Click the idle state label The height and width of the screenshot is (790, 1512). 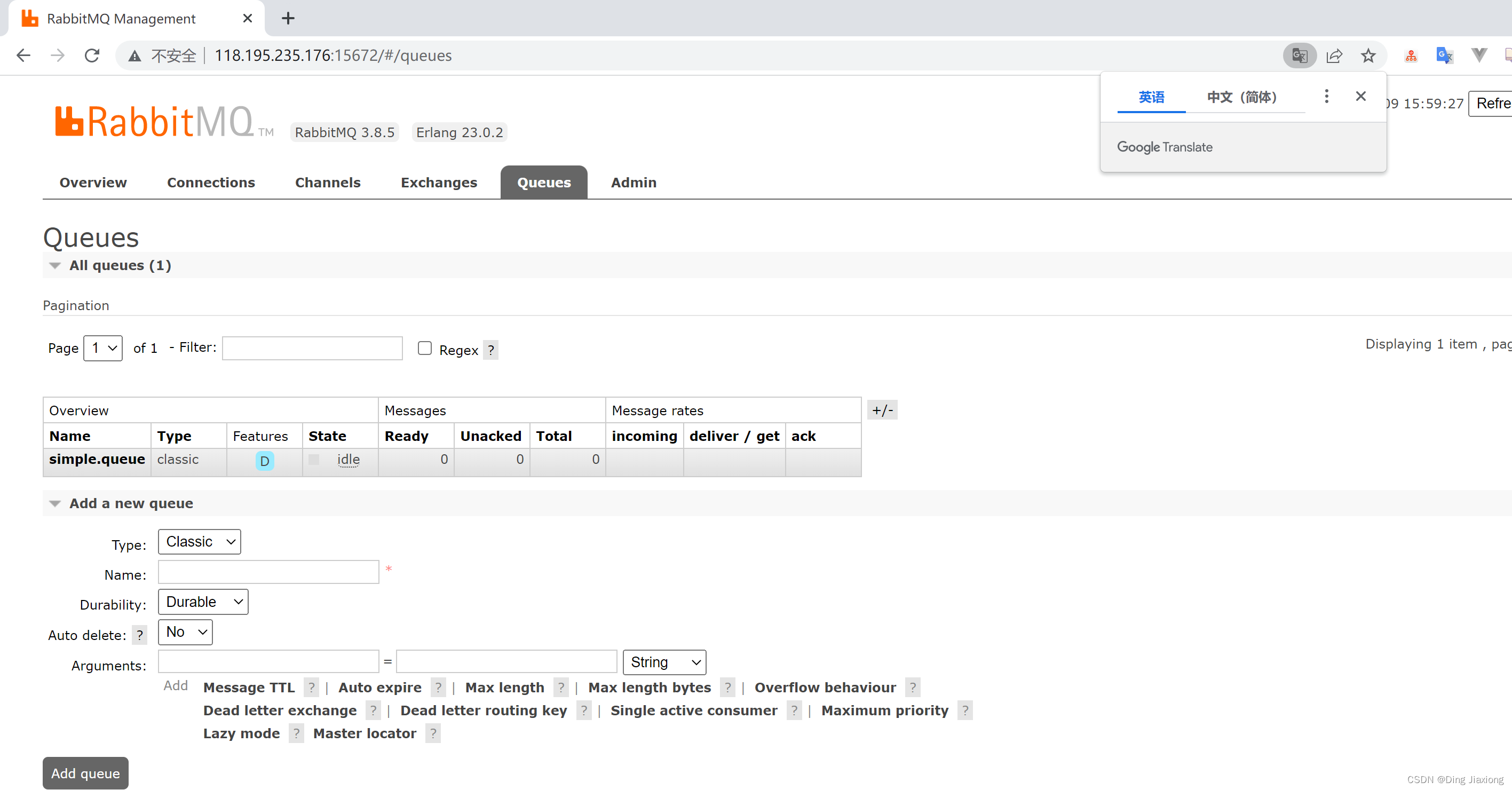coord(348,460)
